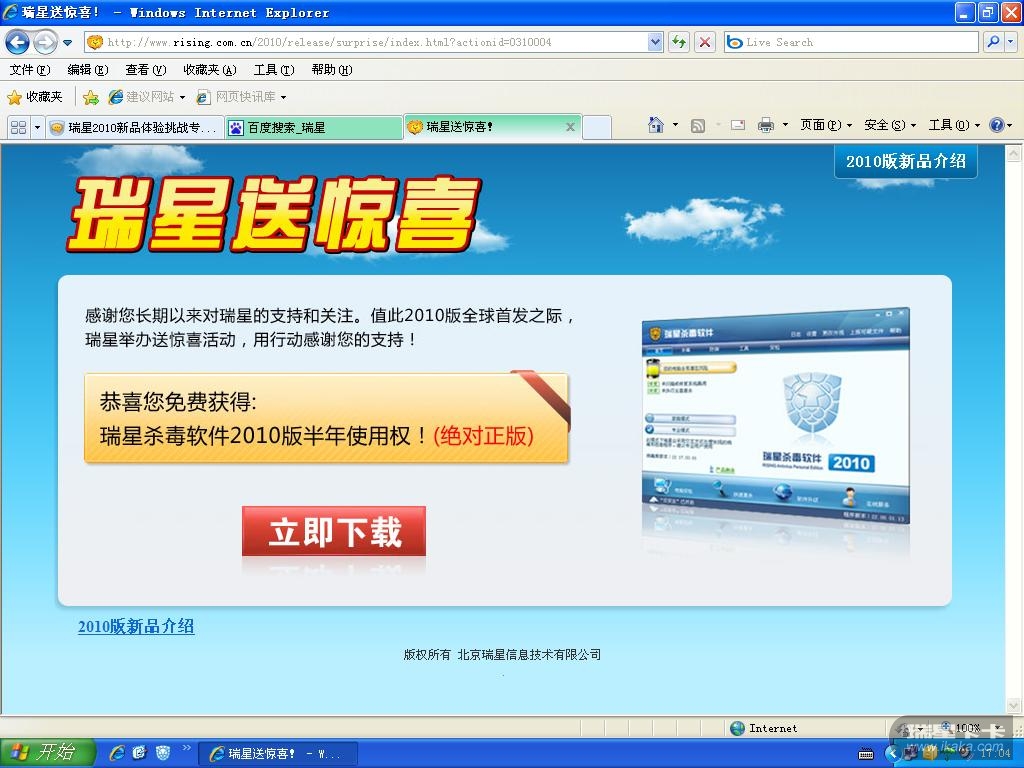Click the Rising Antivirus 2010 product screenshot
1024x768 pixels.
pyautogui.click(x=775, y=416)
